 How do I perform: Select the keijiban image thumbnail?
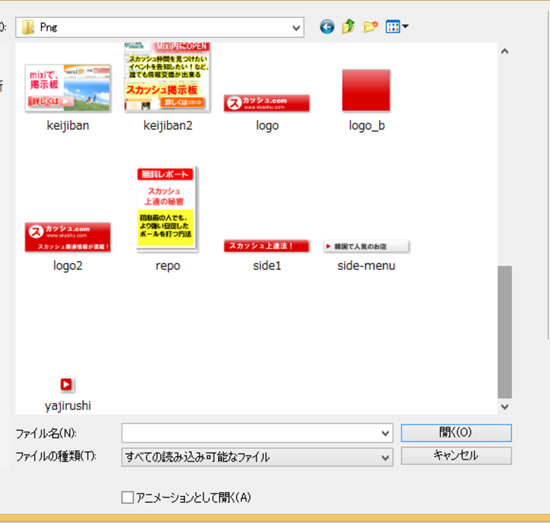pyautogui.click(x=68, y=88)
